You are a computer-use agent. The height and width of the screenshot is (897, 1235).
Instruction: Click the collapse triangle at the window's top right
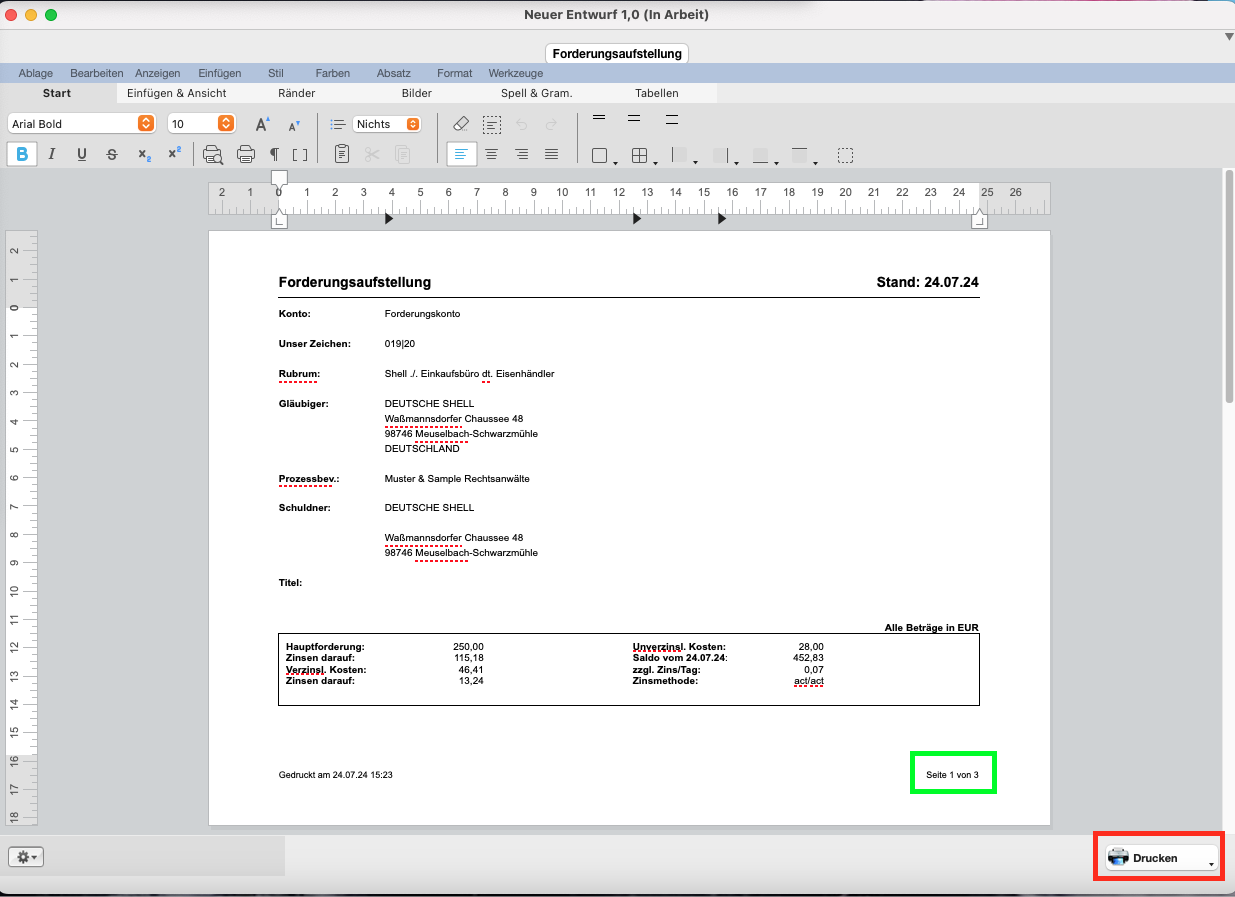[x=1229, y=37]
